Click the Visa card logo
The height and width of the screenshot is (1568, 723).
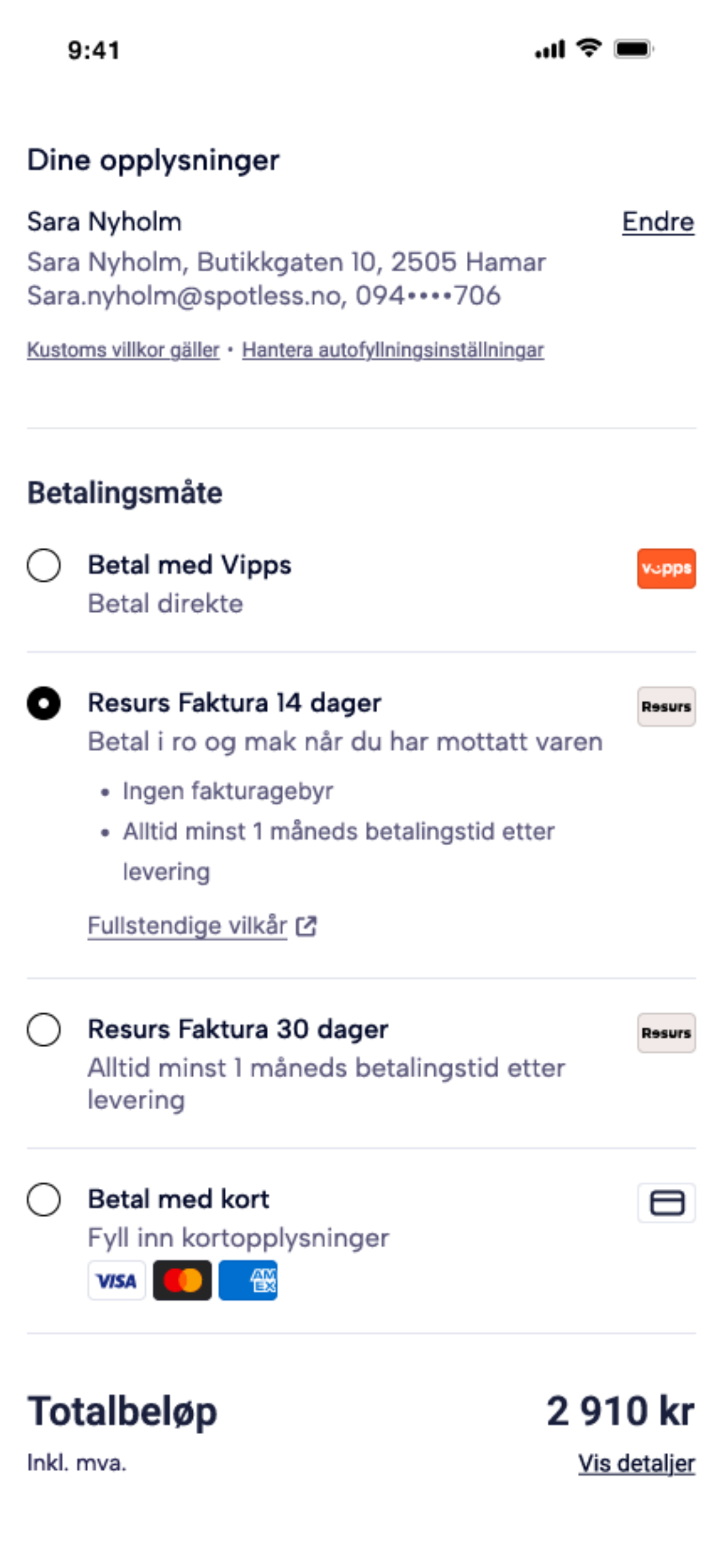116,1280
